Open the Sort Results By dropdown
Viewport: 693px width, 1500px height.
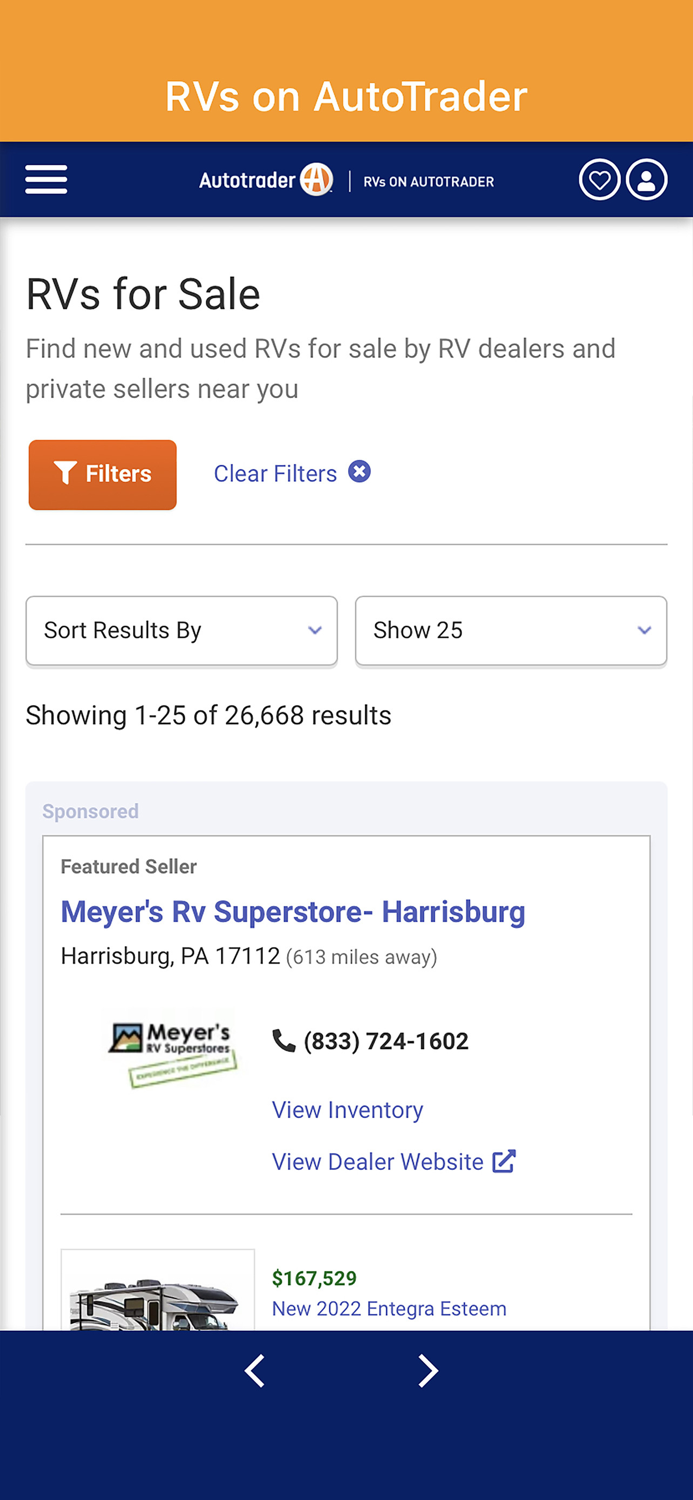coord(181,631)
